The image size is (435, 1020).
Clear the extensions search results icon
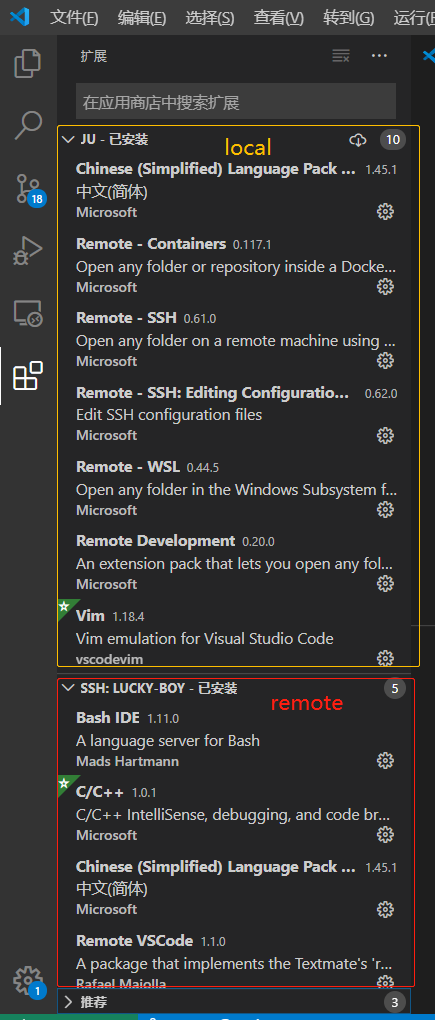(341, 56)
